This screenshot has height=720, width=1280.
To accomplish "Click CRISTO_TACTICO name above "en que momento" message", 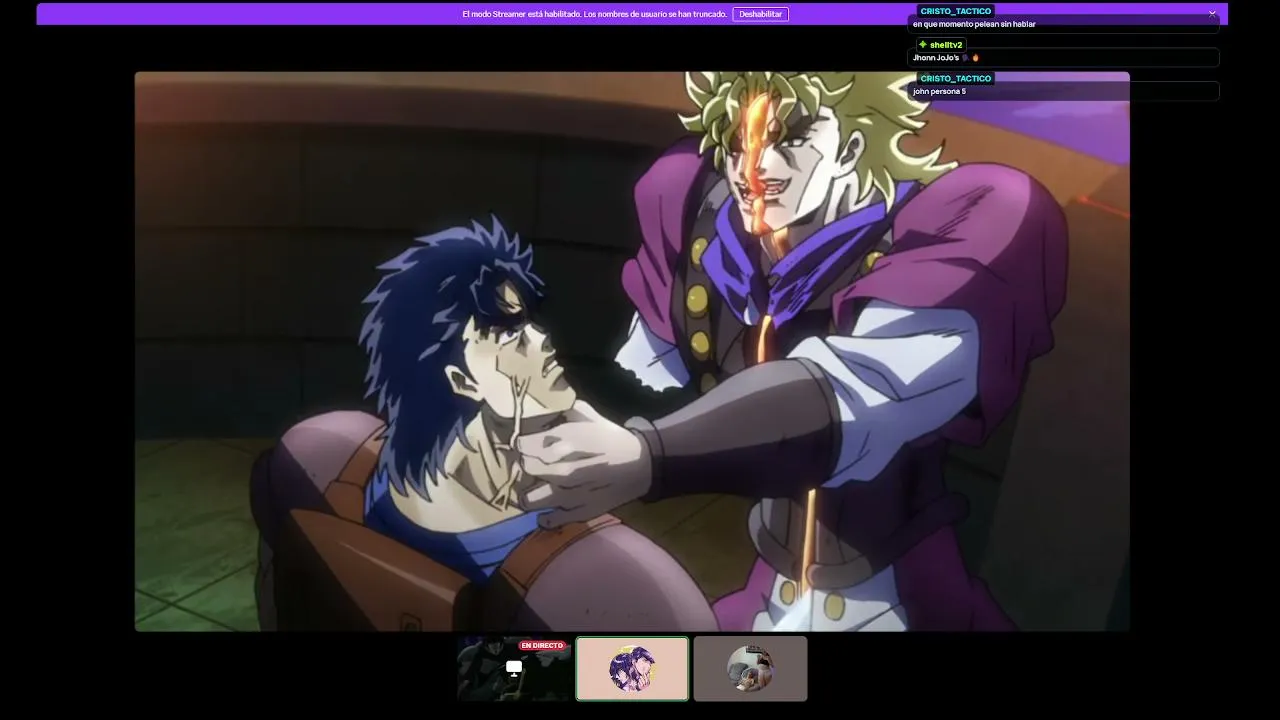I will pos(956,11).
